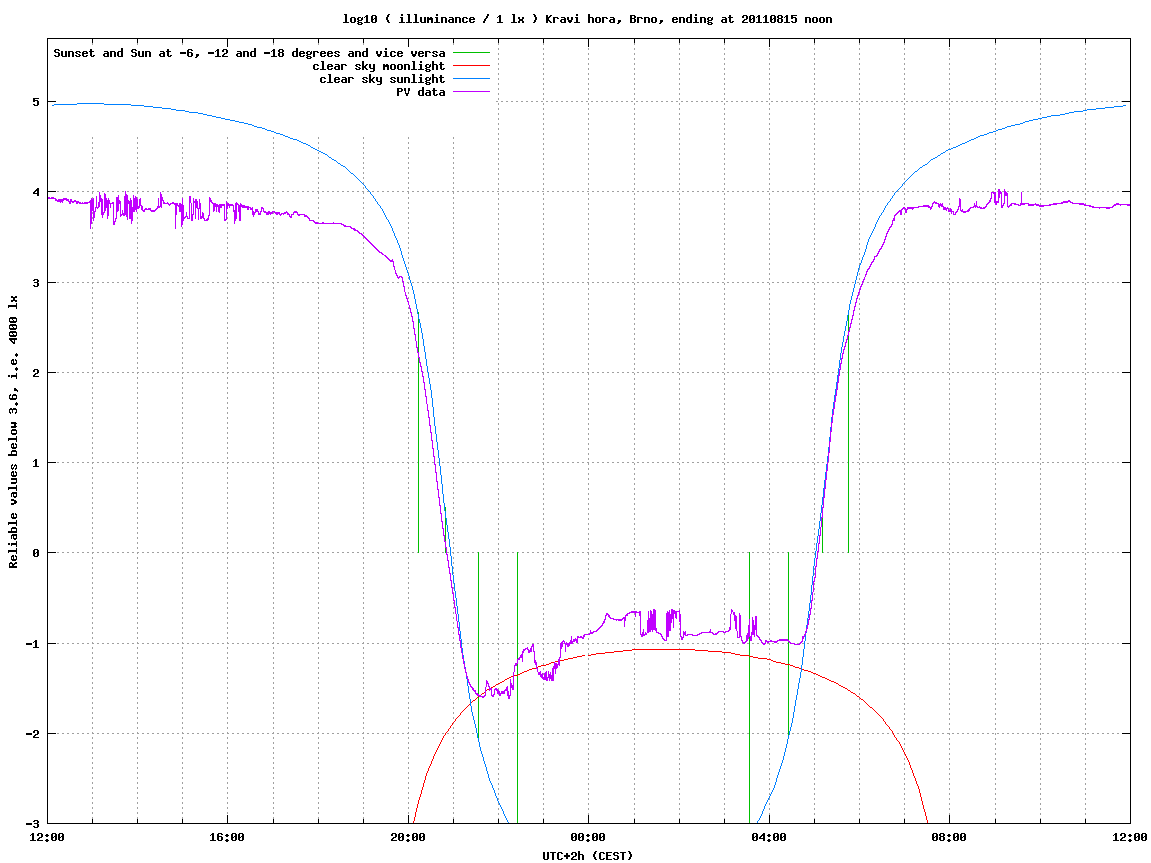1151x863 pixels.
Task: Select legend entry 'clear sky moonlight'
Action: pyautogui.click(x=379, y=66)
